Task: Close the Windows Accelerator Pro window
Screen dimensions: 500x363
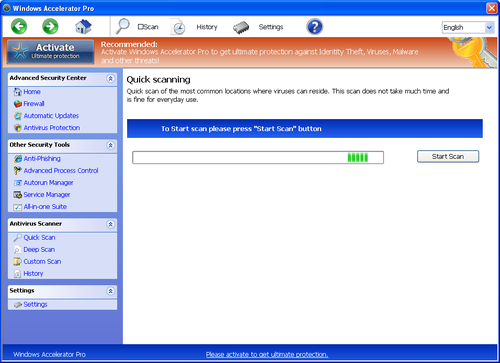Action: [x=492, y=8]
